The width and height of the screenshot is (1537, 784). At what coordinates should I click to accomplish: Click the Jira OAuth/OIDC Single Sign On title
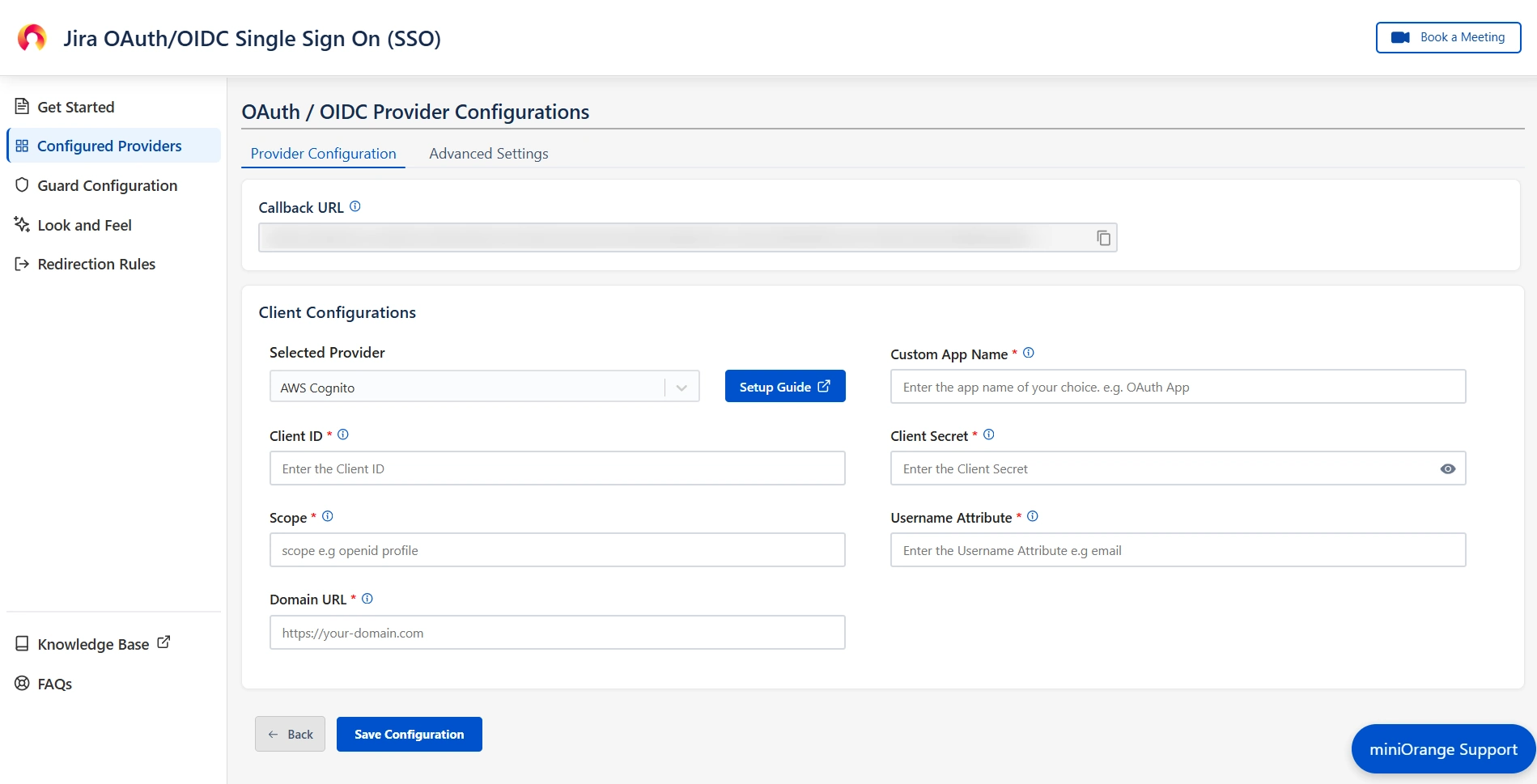(252, 39)
